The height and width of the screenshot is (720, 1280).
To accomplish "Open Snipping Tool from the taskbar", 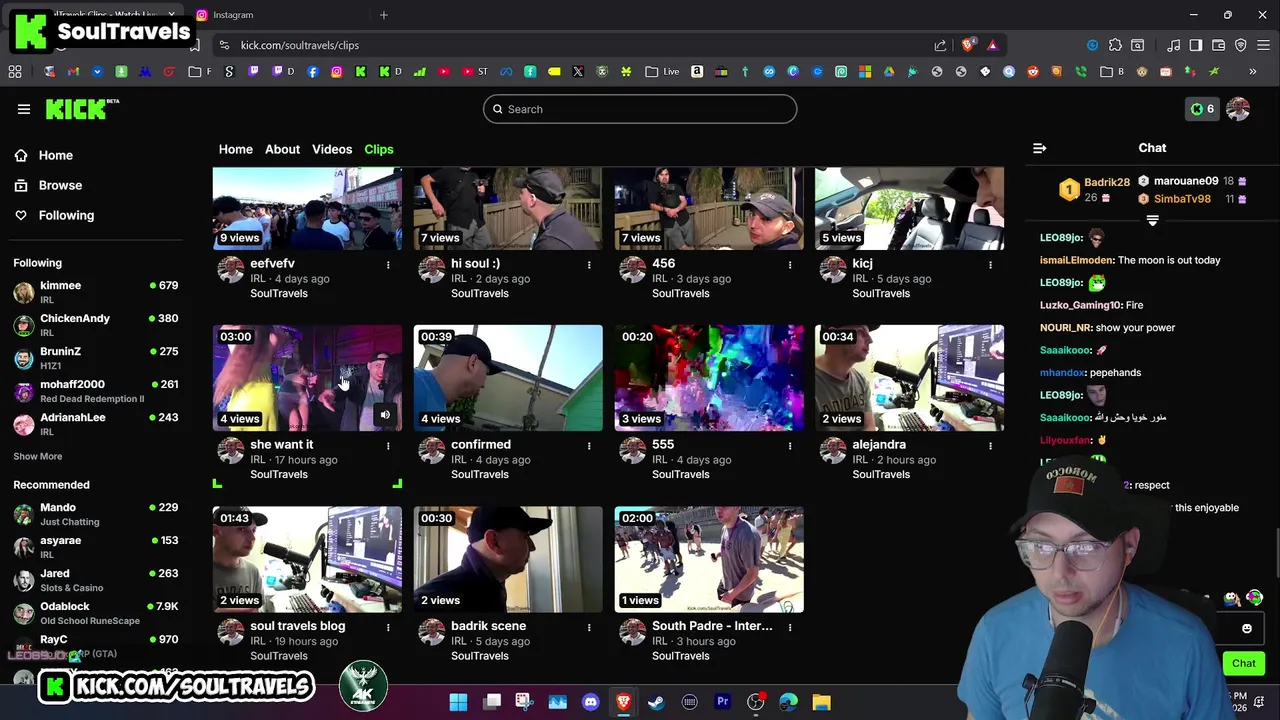I will (x=525, y=702).
